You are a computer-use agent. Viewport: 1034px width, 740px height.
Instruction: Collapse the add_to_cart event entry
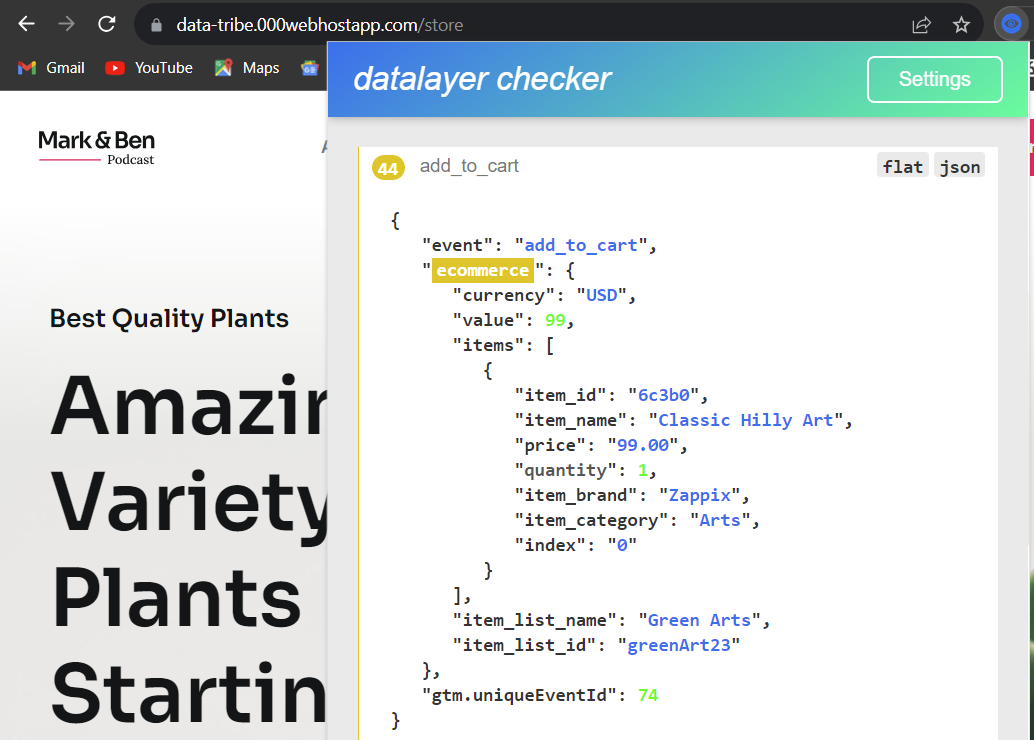pos(469,166)
